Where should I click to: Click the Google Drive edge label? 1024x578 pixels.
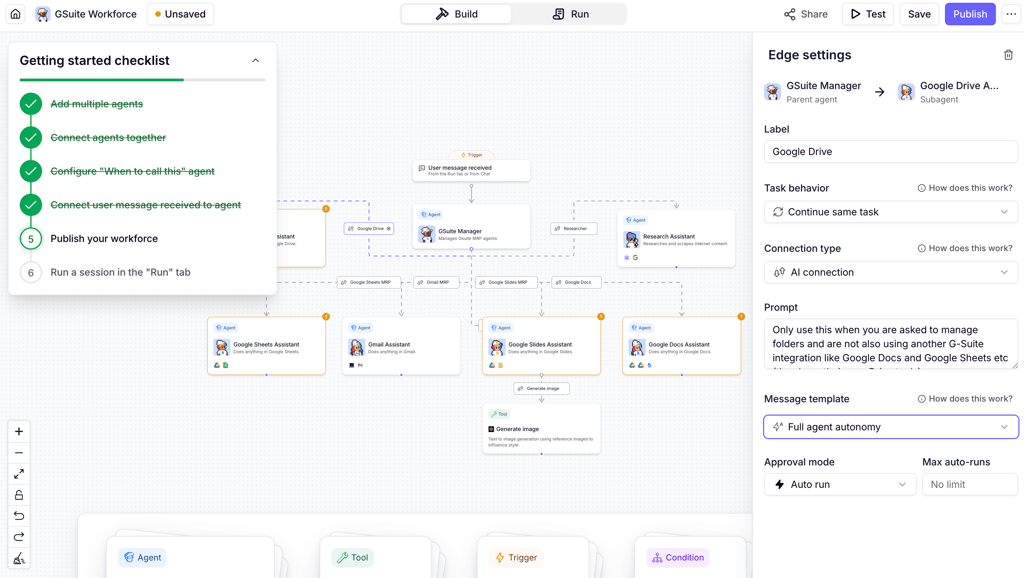pos(369,229)
